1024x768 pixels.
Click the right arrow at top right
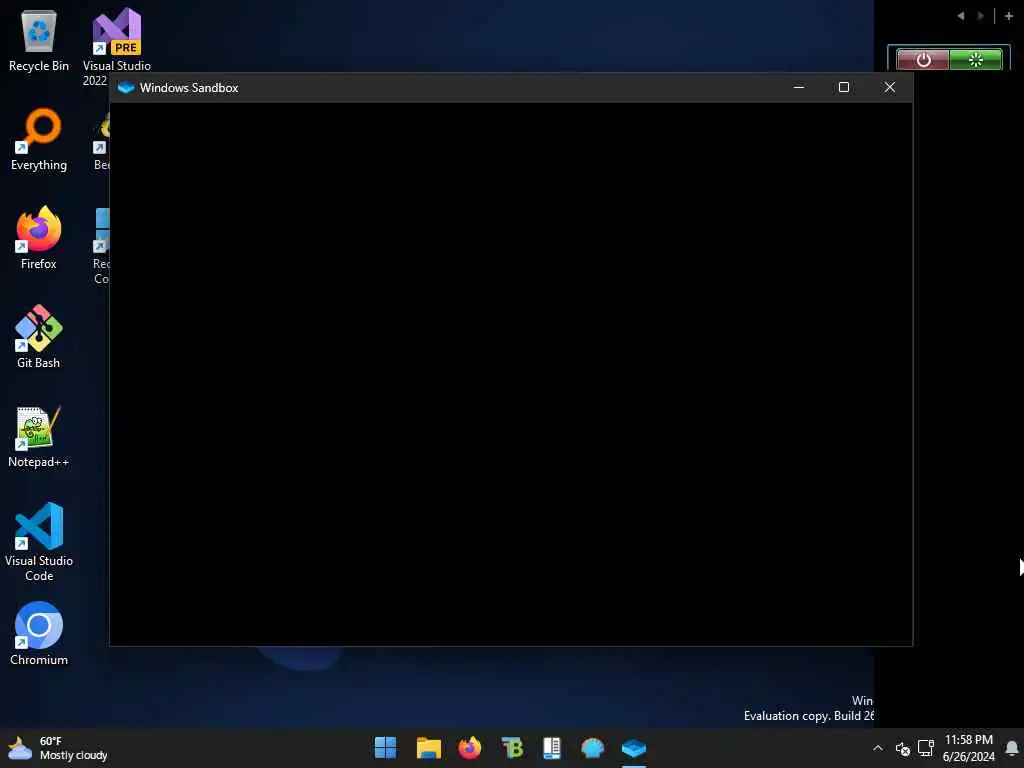pos(980,16)
